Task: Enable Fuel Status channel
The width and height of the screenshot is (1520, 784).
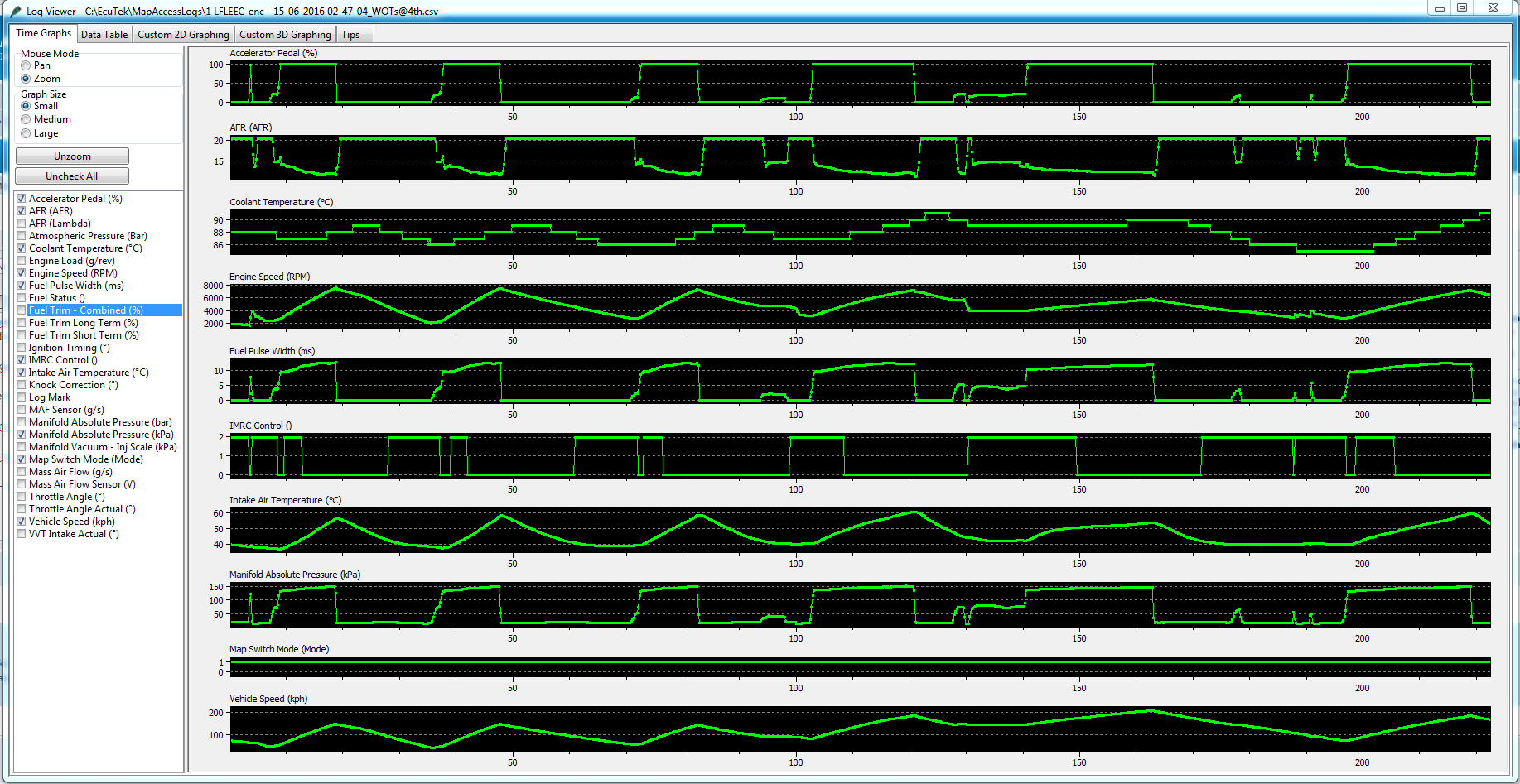Action: (x=22, y=298)
